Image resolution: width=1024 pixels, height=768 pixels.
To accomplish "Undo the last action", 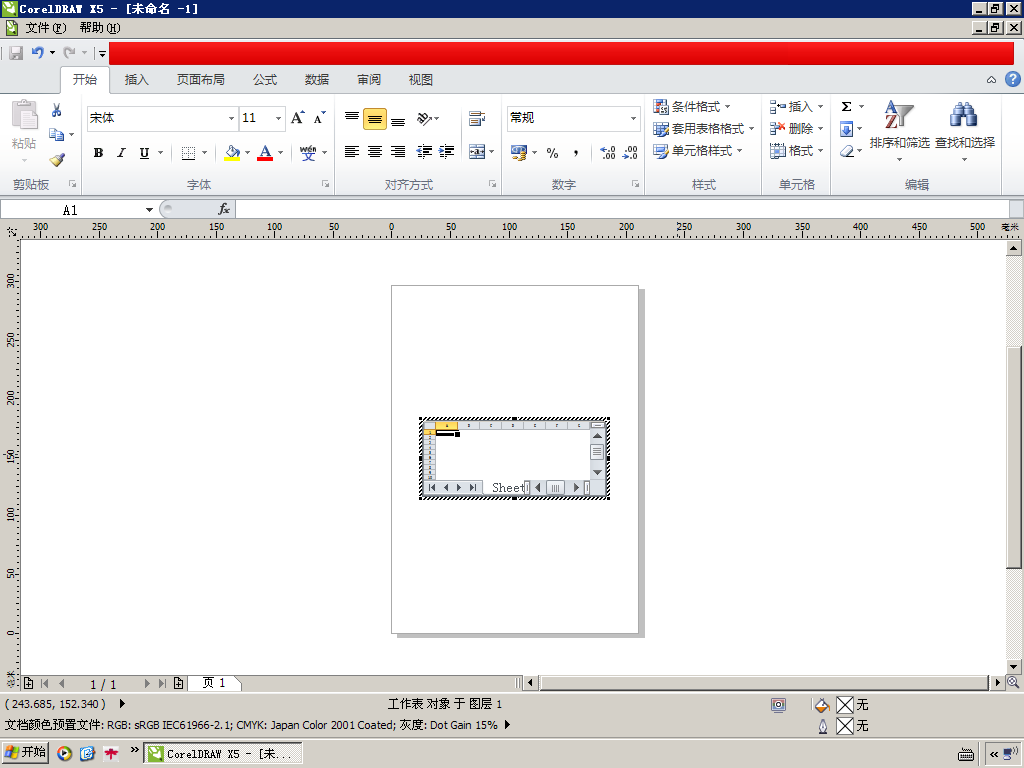I will [x=38, y=53].
